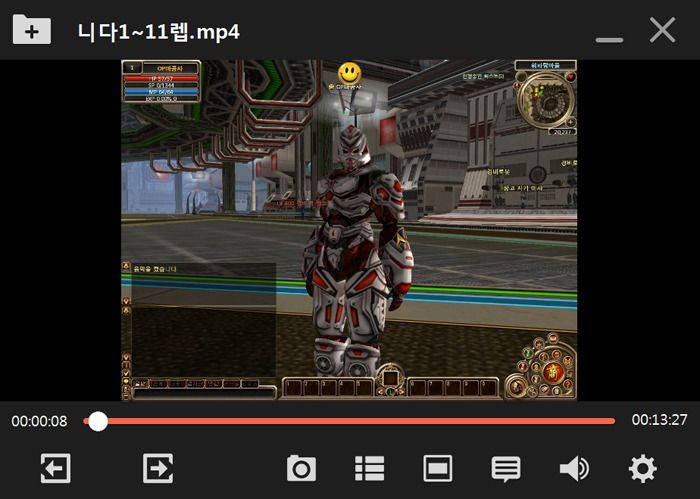700x499 pixels.
Task: Change the screen size mode icon
Action: click(x=438, y=468)
